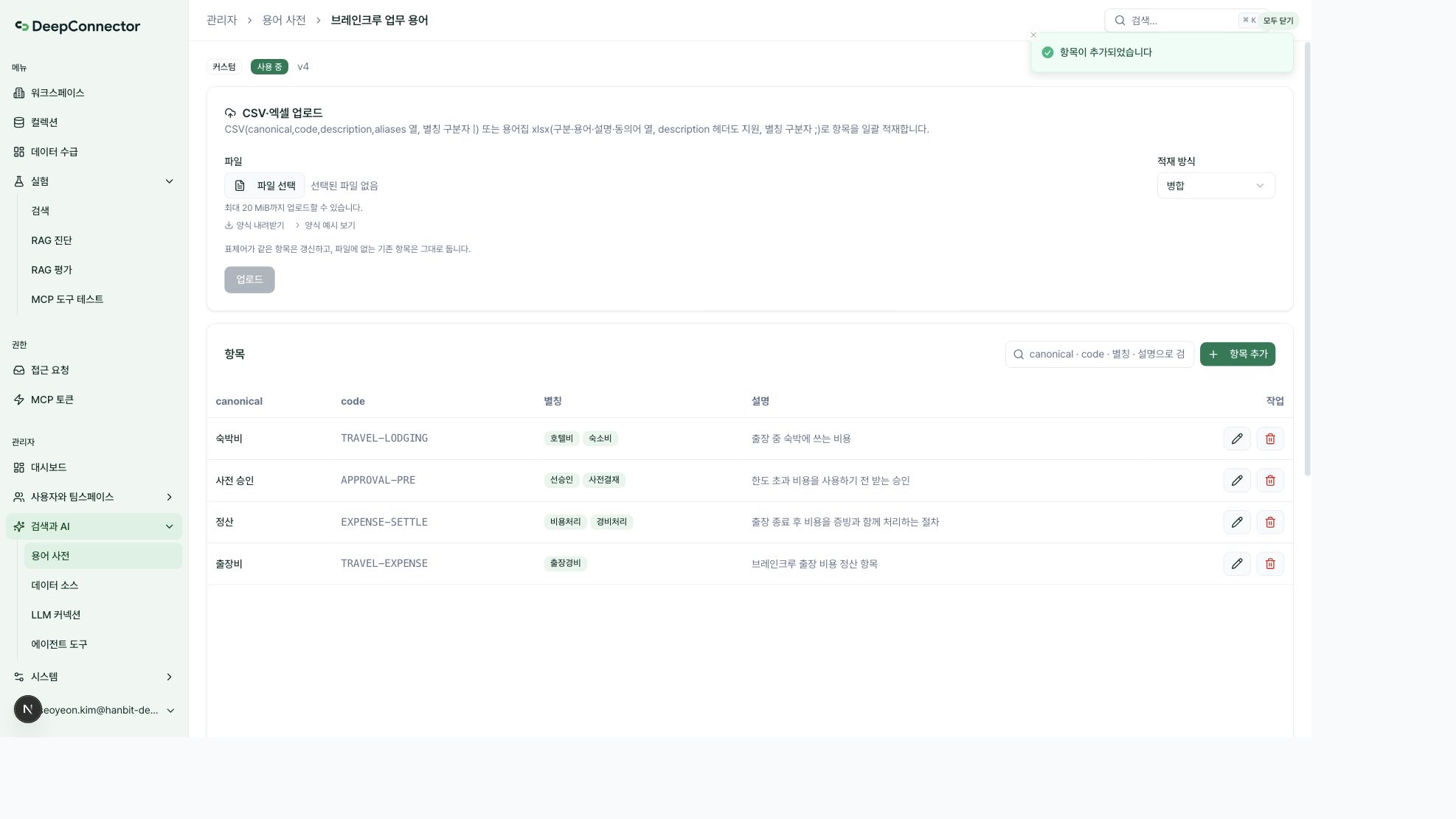This screenshot has height=819, width=1456.
Task: Click the green success check icon in toast
Action: tap(1047, 52)
